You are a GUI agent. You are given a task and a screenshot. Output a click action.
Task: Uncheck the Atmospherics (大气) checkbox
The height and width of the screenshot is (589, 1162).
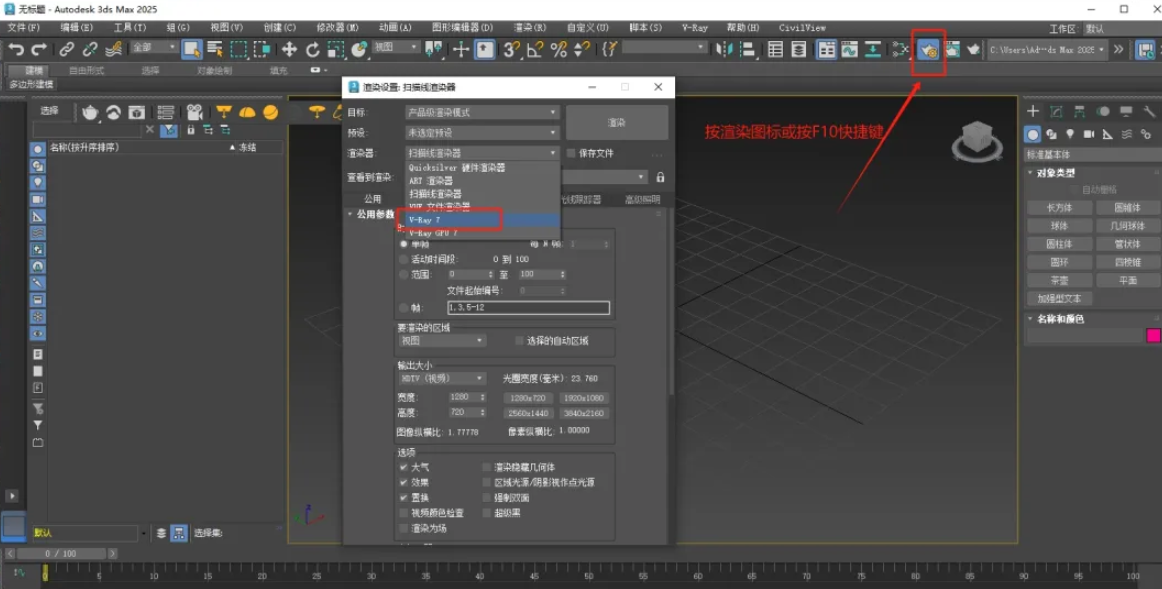(x=404, y=467)
